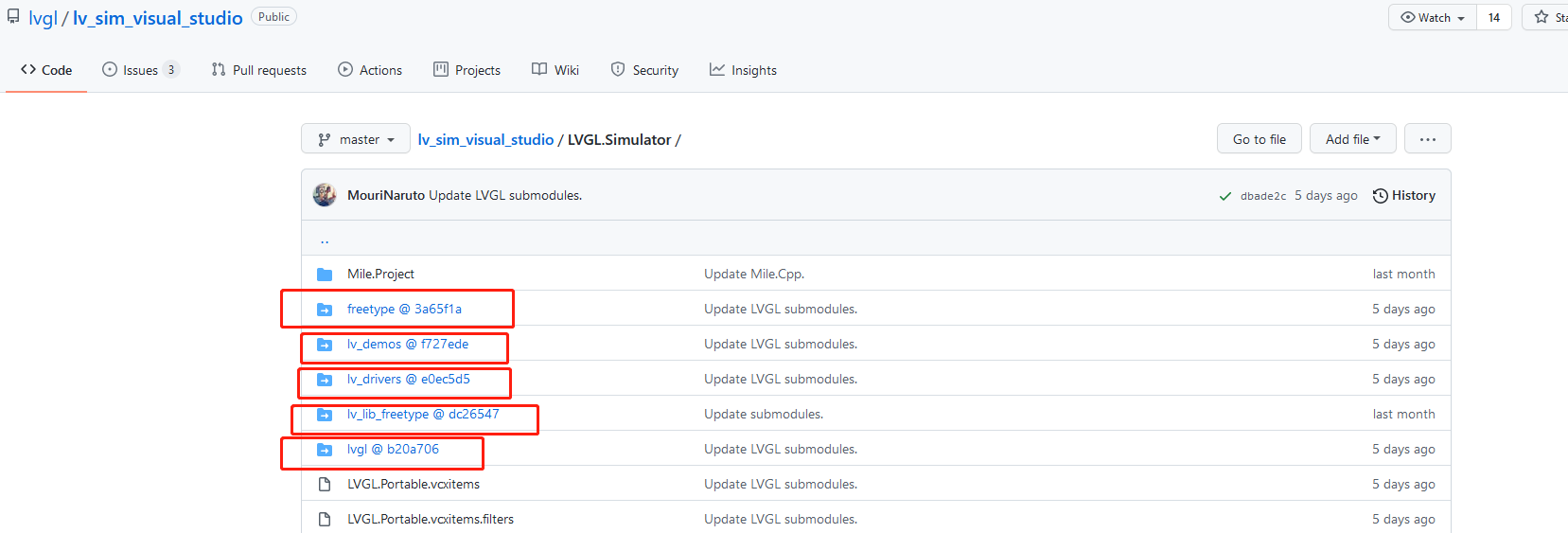Screen dimensions: 1568x533
Task: Open the Projects tab
Action: coord(467,70)
